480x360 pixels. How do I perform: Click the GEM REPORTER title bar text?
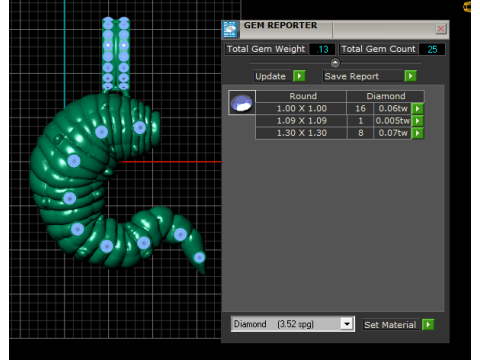pyautogui.click(x=280, y=25)
